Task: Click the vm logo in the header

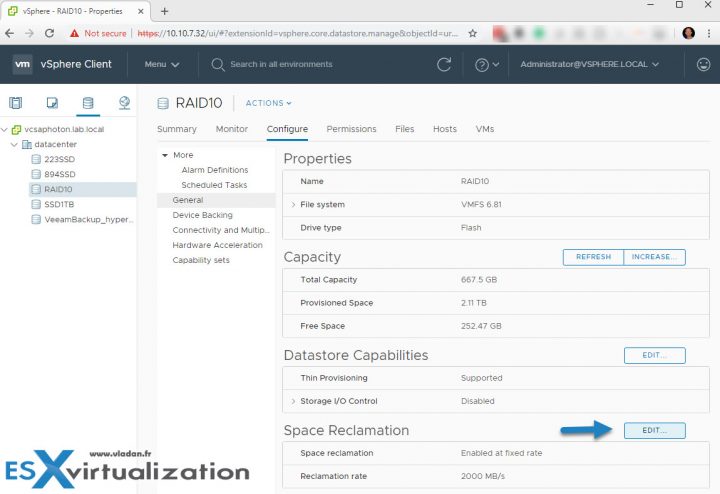Action: tap(22, 64)
